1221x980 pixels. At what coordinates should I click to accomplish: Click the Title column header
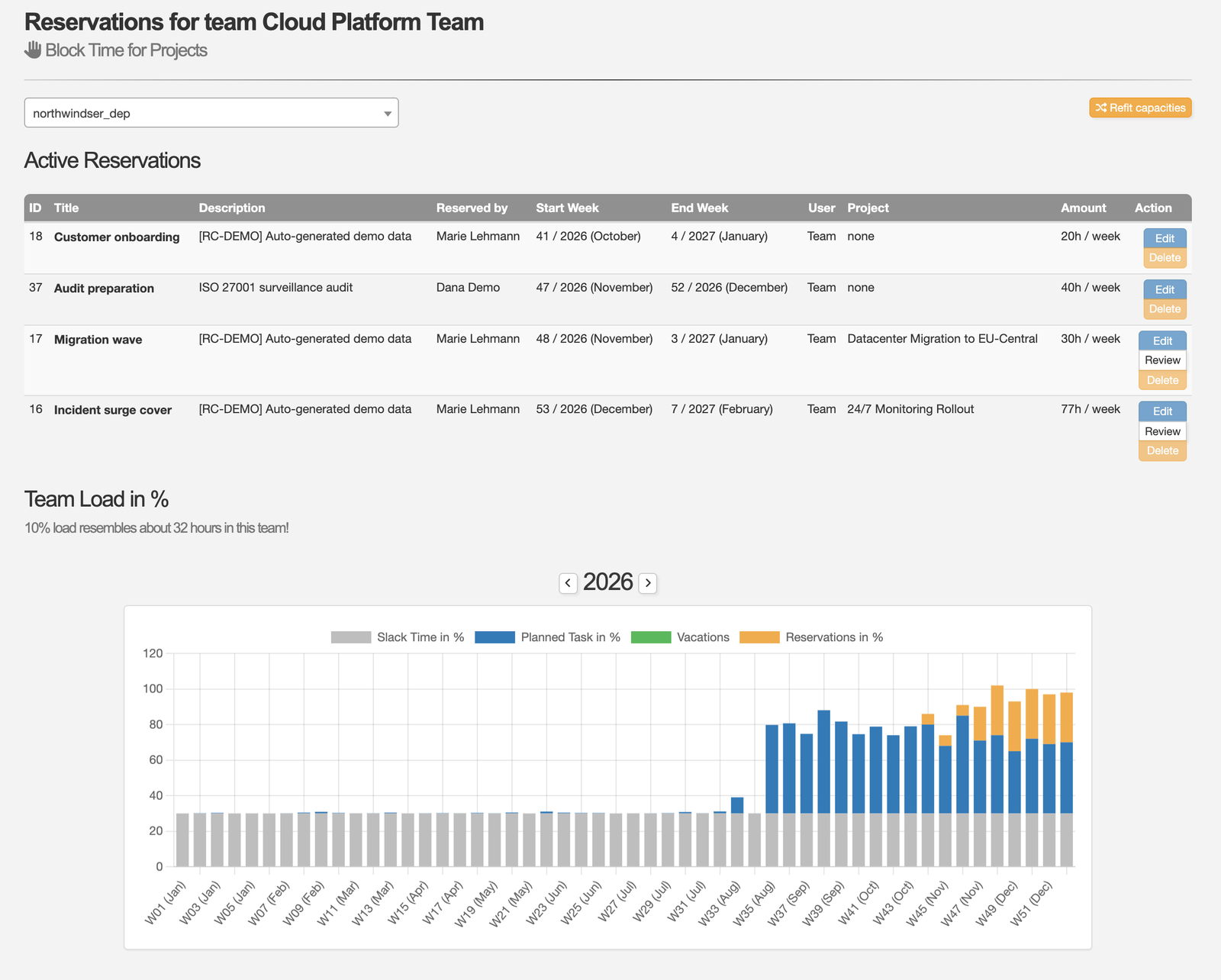click(66, 208)
